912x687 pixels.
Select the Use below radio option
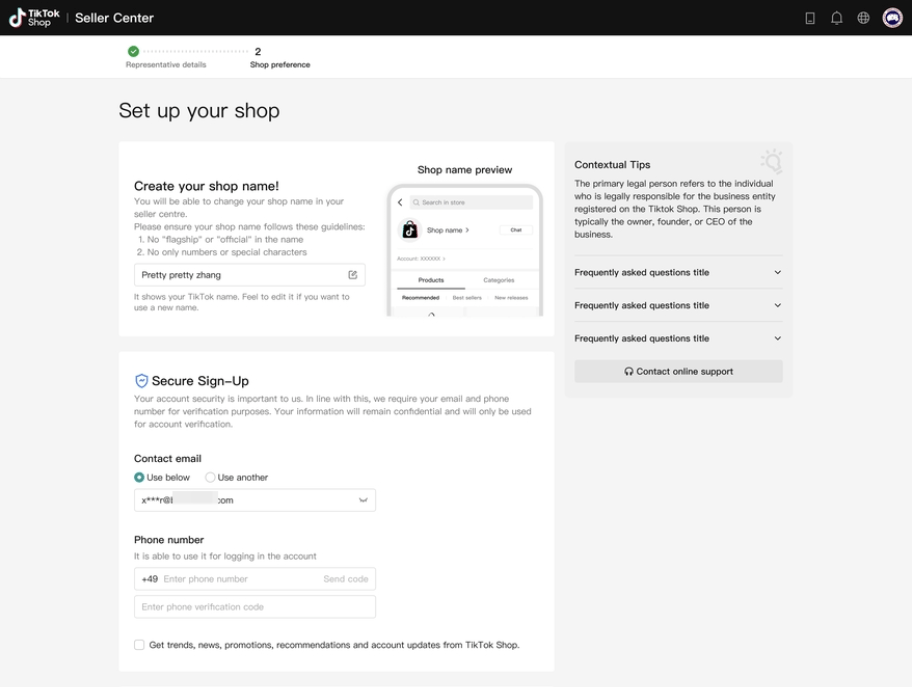click(162, 477)
